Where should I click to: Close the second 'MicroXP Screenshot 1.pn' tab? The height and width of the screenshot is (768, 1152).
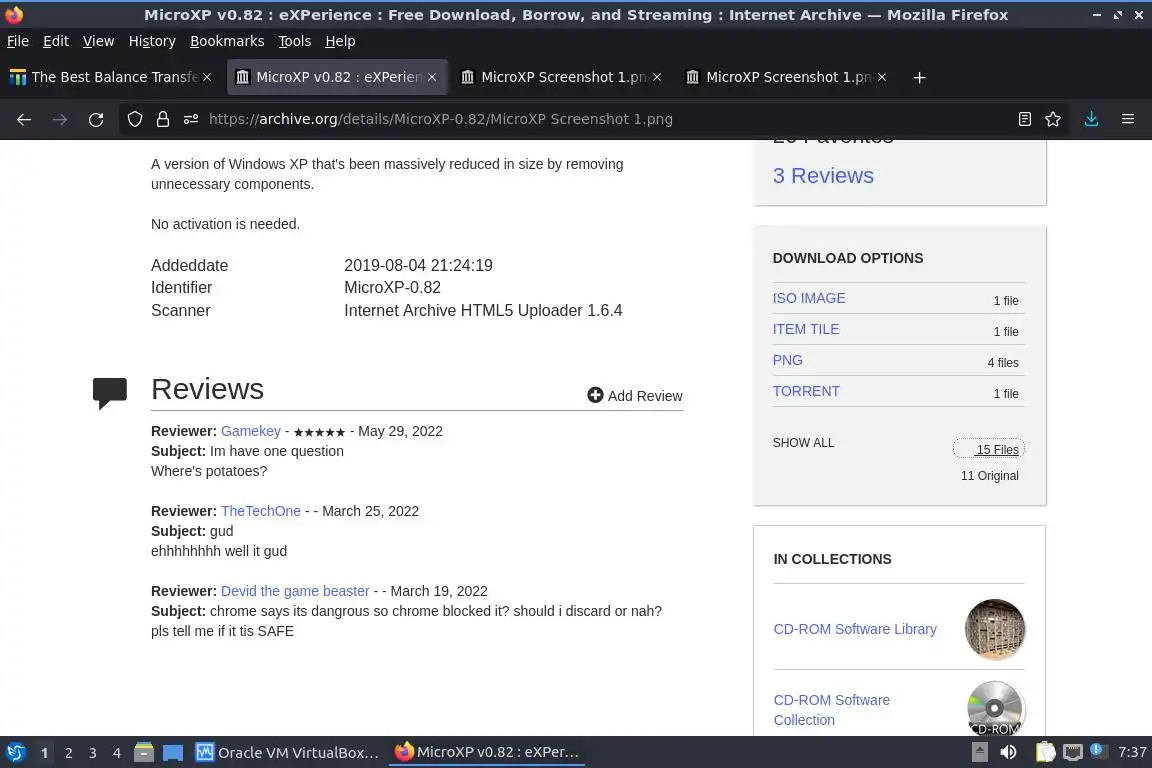tap(882, 77)
